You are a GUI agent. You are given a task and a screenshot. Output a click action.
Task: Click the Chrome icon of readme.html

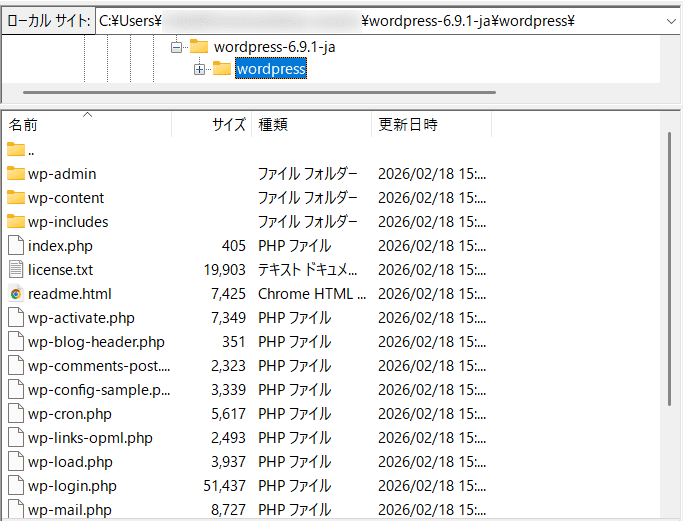[x=16, y=294]
